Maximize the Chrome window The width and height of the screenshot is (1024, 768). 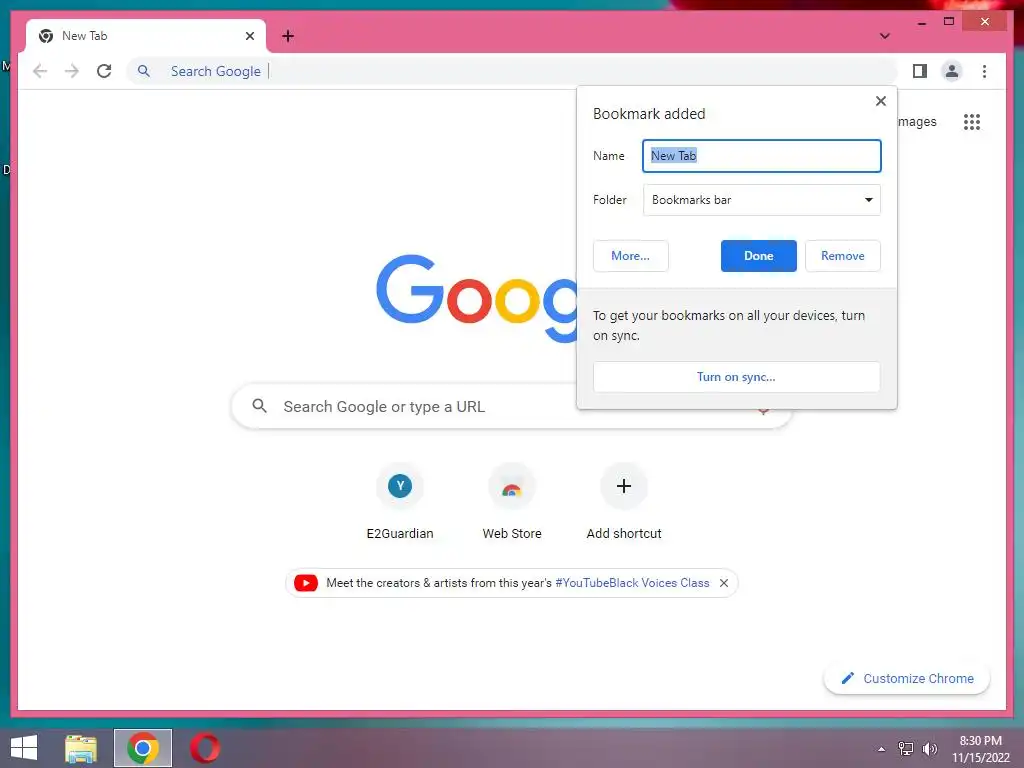point(949,22)
